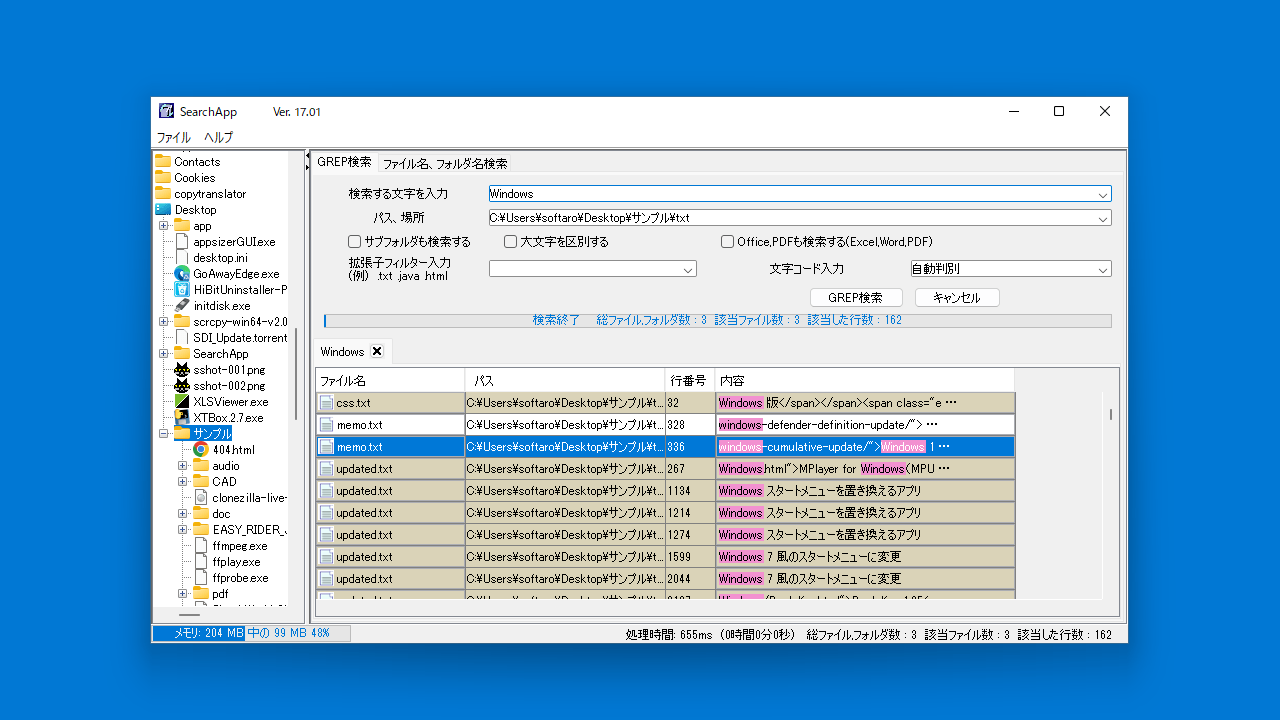Toggle the 大文字を区別する checkbox
The image size is (1280, 720).
510,241
